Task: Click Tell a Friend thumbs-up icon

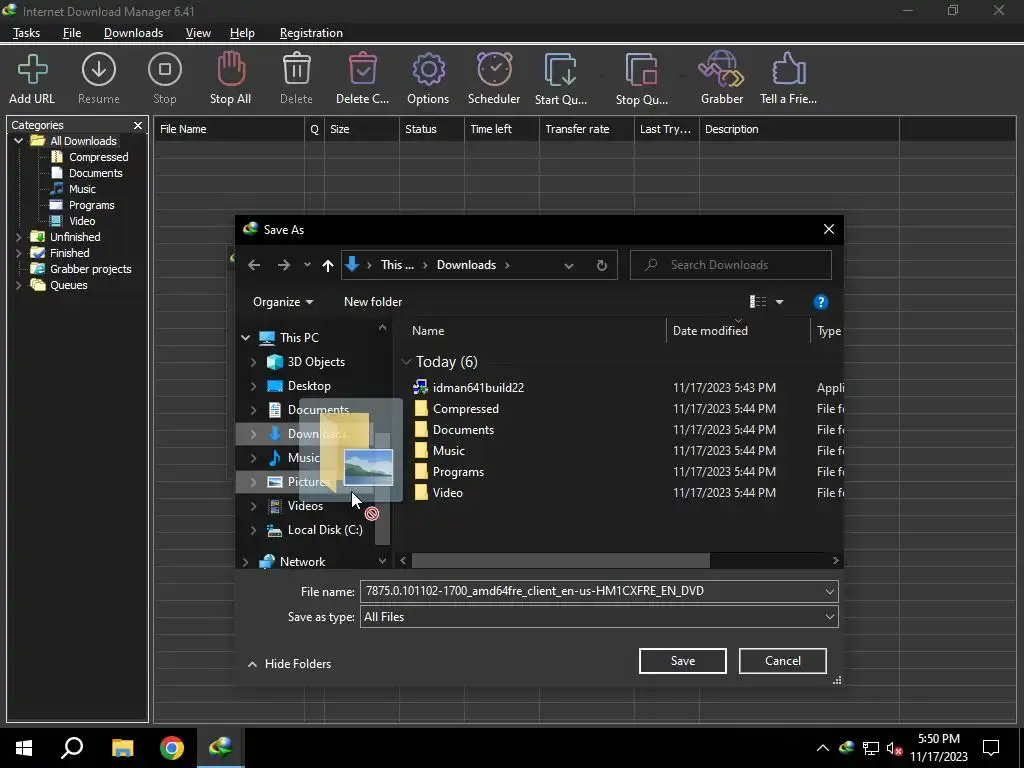Action: tap(788, 69)
